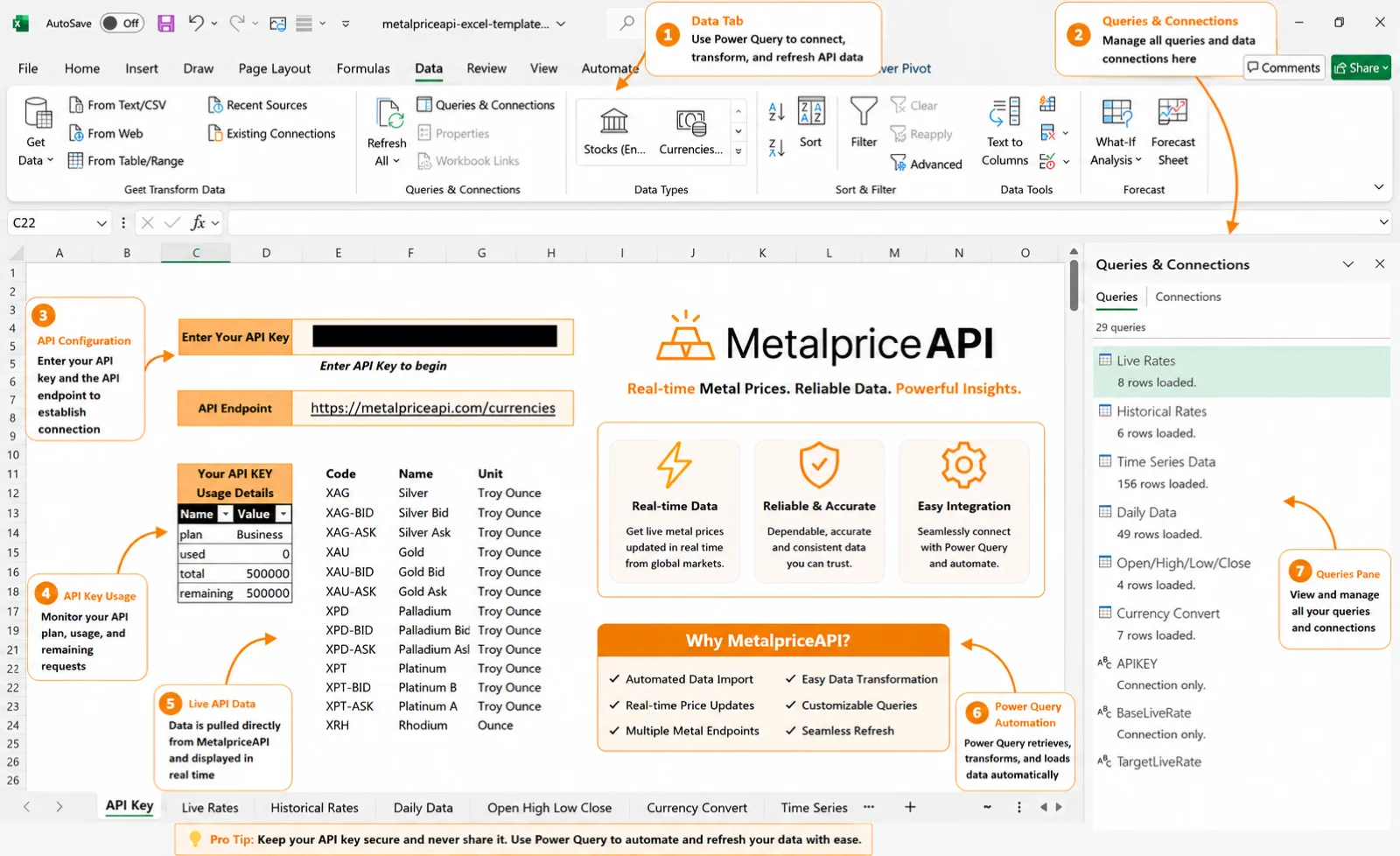This screenshot has width=1400, height=856.
Task: Click the blacked-out API key input cell
Action: tap(434, 336)
